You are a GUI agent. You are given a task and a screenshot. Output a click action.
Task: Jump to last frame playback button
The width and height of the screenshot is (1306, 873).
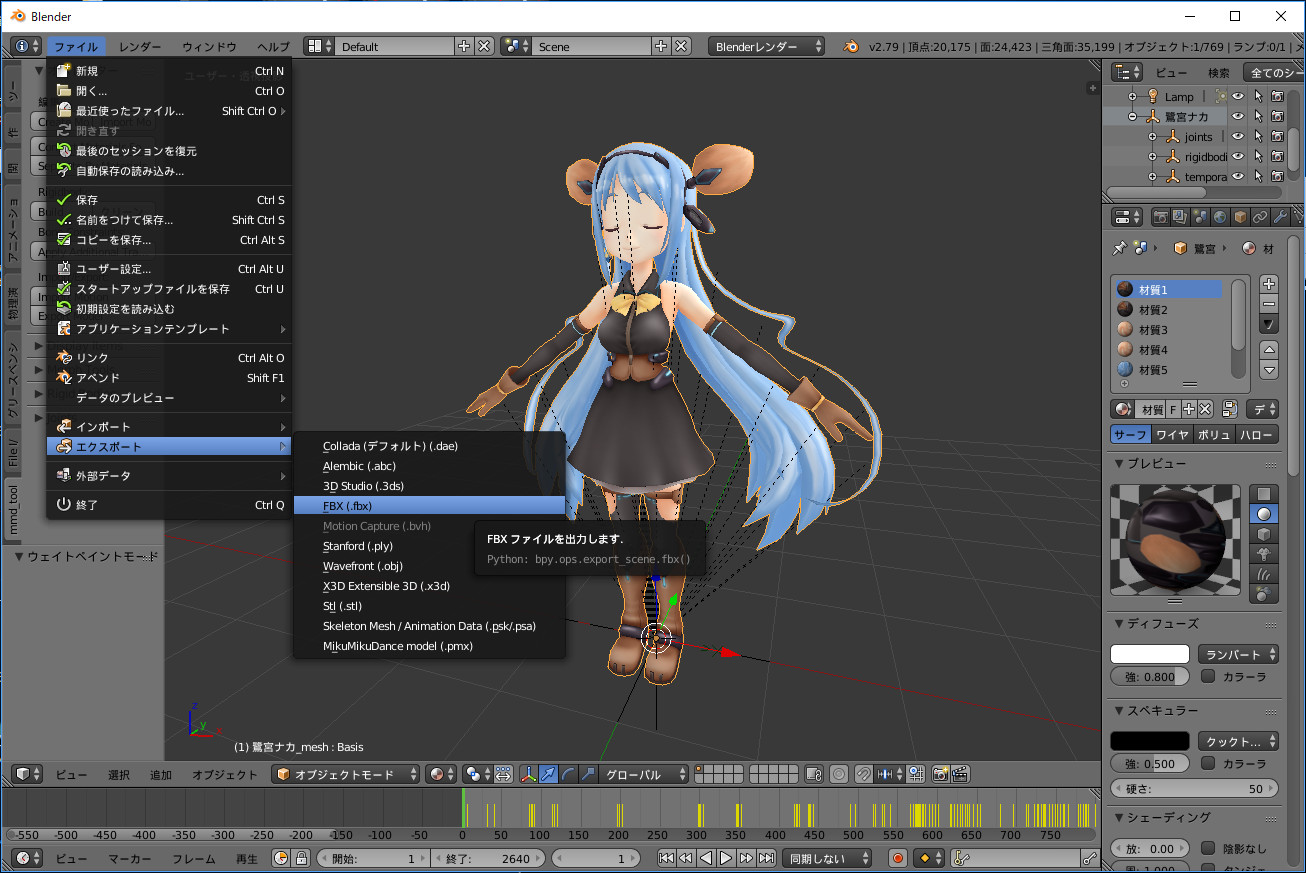point(766,858)
